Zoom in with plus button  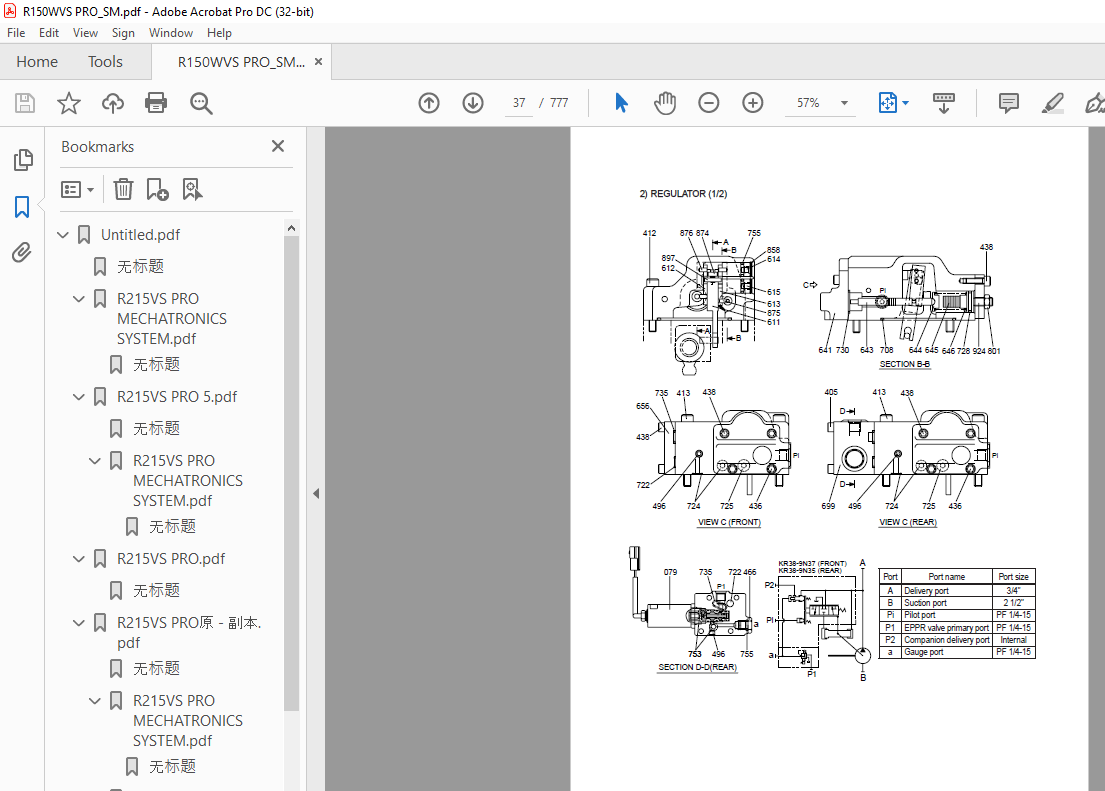pyautogui.click(x=753, y=103)
